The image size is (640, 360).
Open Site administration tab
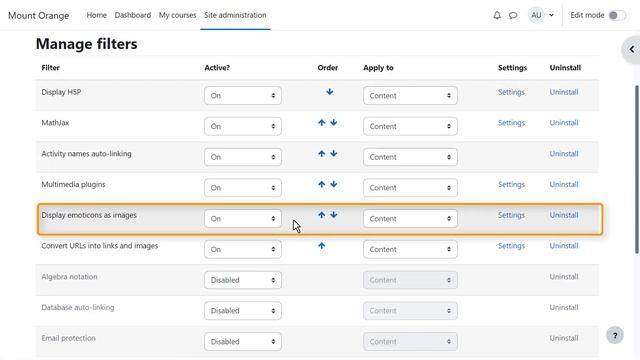(235, 15)
